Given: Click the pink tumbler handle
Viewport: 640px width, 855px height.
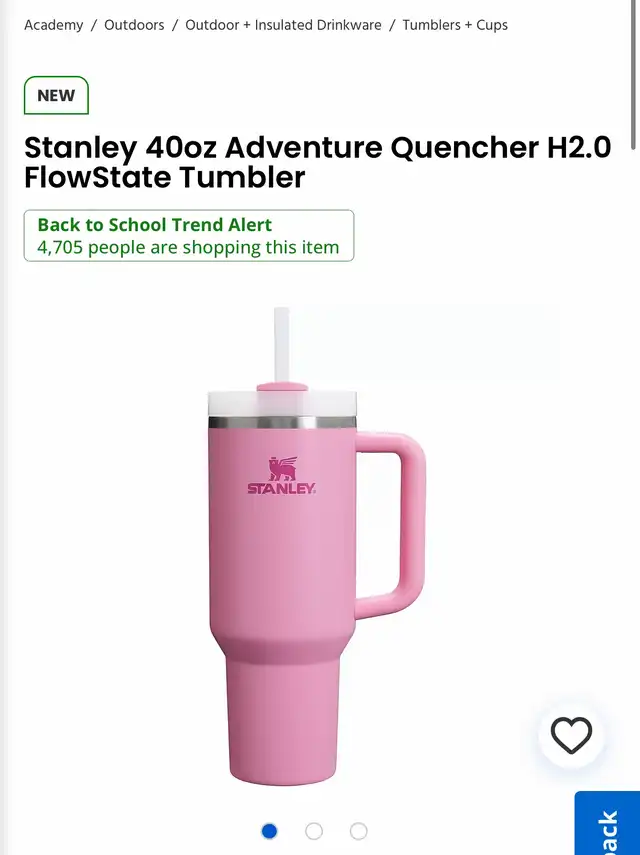Looking at the screenshot, I should (390, 525).
